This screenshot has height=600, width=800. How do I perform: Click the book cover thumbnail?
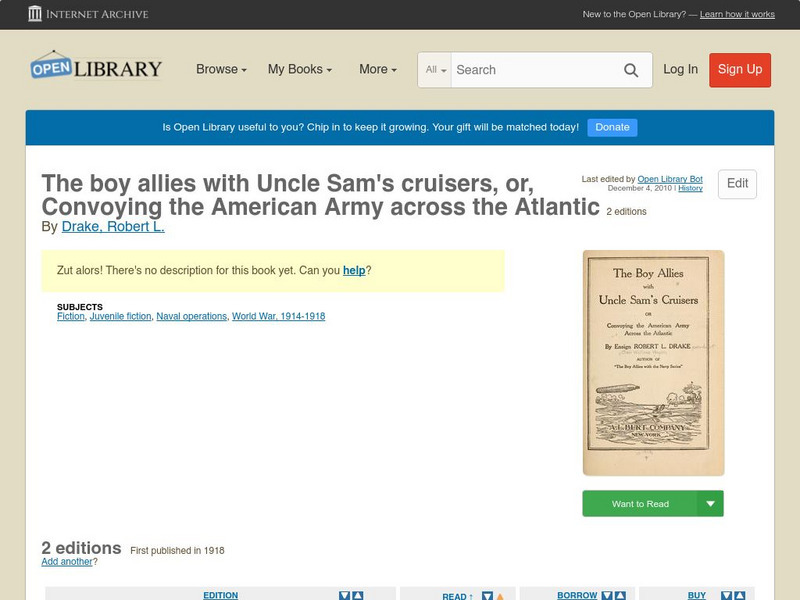pyautogui.click(x=653, y=362)
